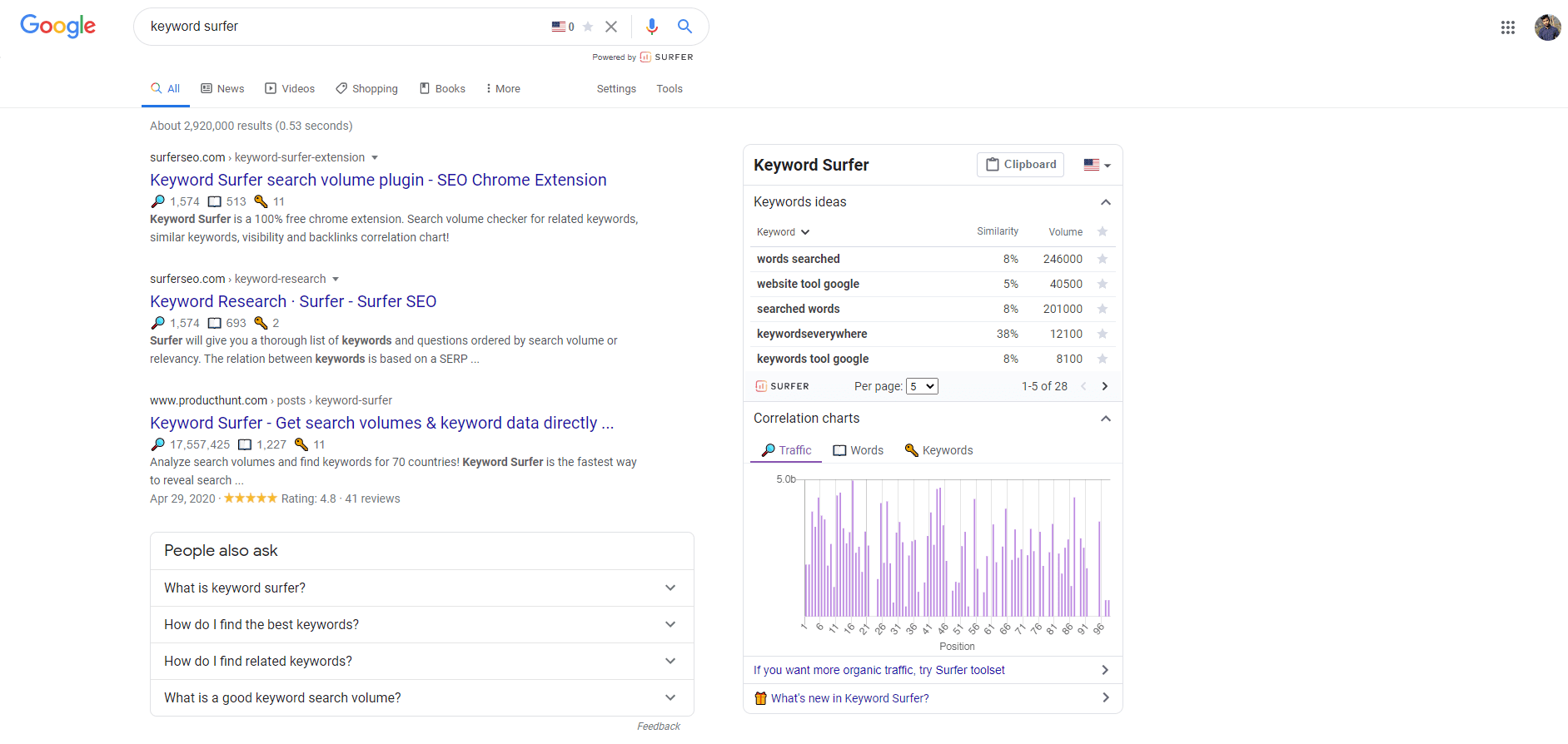Click US flag icon in search box

click(x=559, y=27)
